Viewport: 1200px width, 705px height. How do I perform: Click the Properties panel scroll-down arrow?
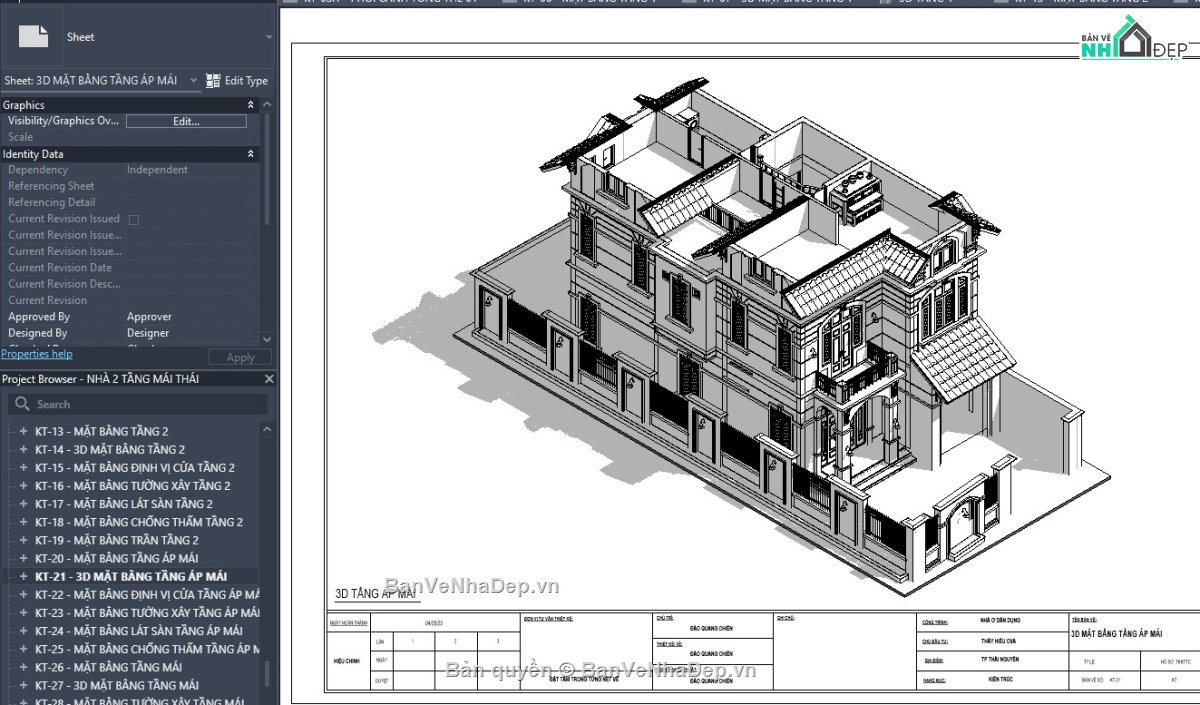point(267,339)
